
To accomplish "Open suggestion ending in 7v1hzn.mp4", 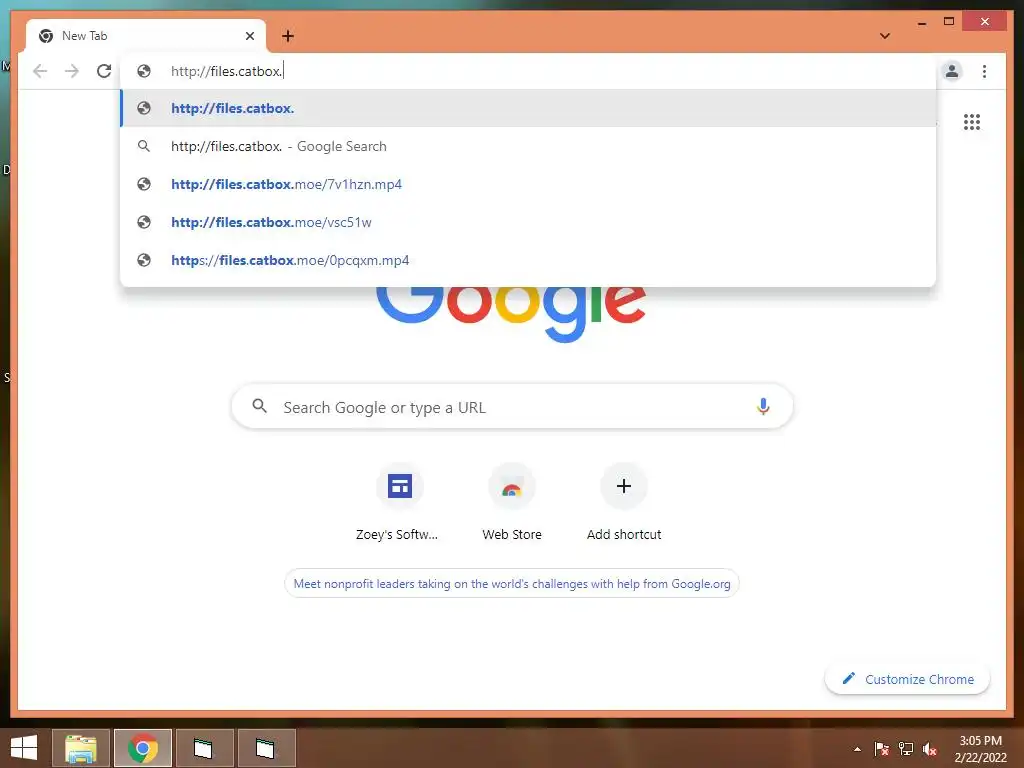I will click(528, 184).
